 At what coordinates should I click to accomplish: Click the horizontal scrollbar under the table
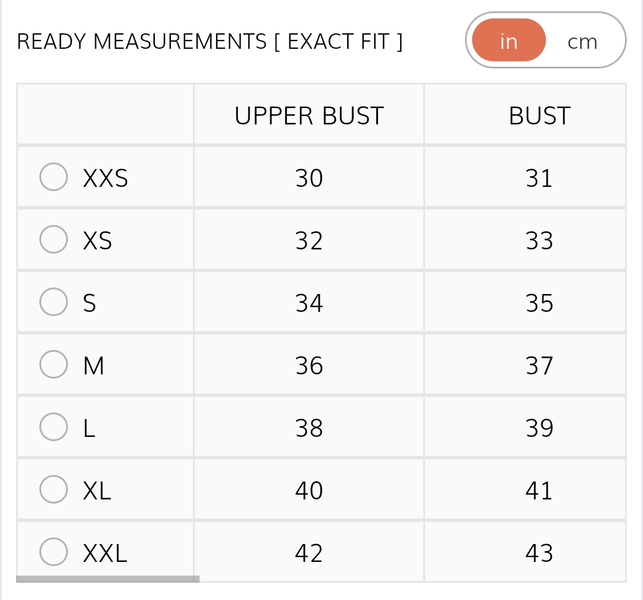pos(108,579)
